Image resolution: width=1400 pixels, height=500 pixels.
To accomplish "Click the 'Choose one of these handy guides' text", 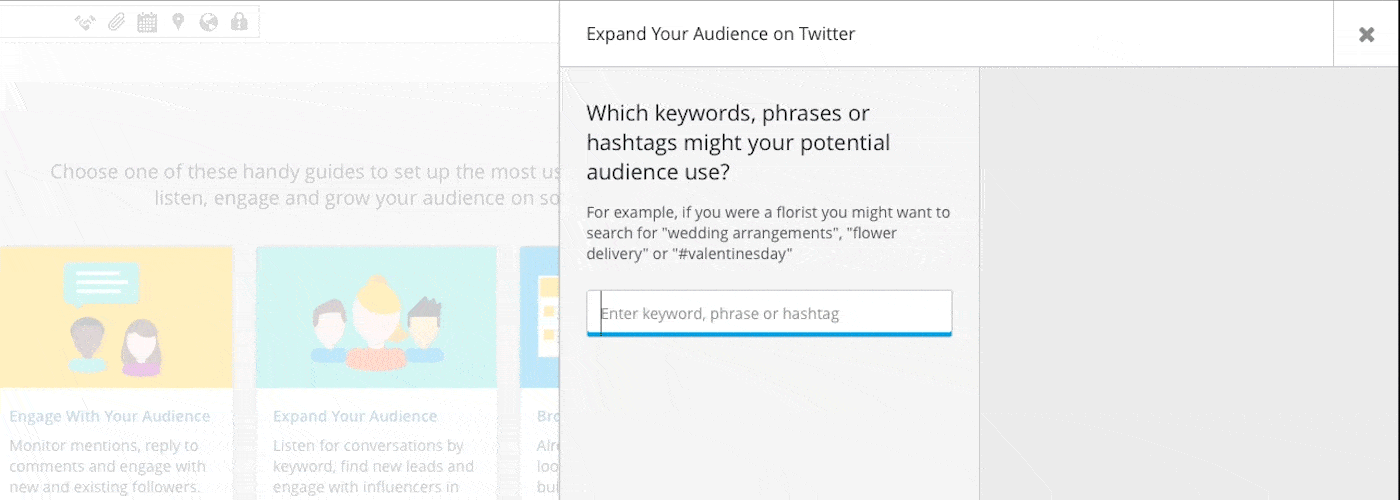I will point(305,184).
